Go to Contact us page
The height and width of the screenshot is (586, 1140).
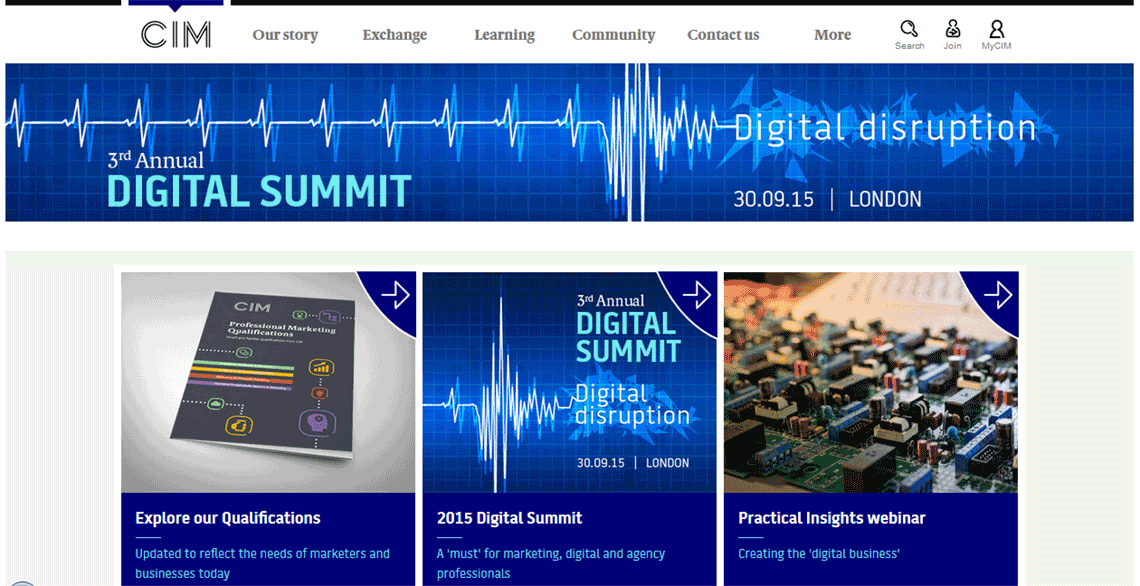point(723,35)
